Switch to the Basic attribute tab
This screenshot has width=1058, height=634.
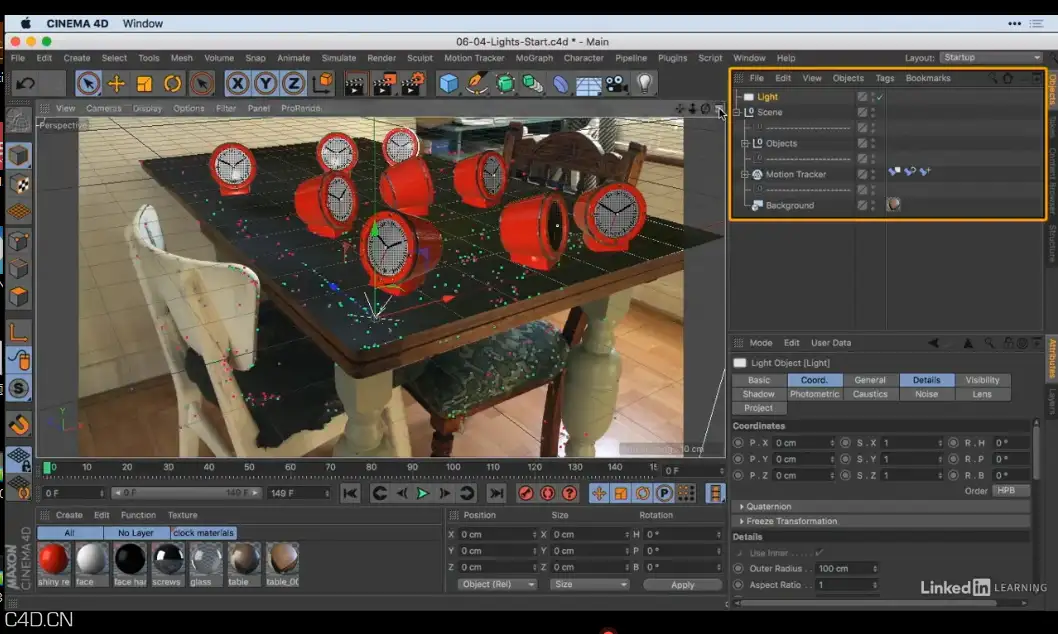coord(758,380)
